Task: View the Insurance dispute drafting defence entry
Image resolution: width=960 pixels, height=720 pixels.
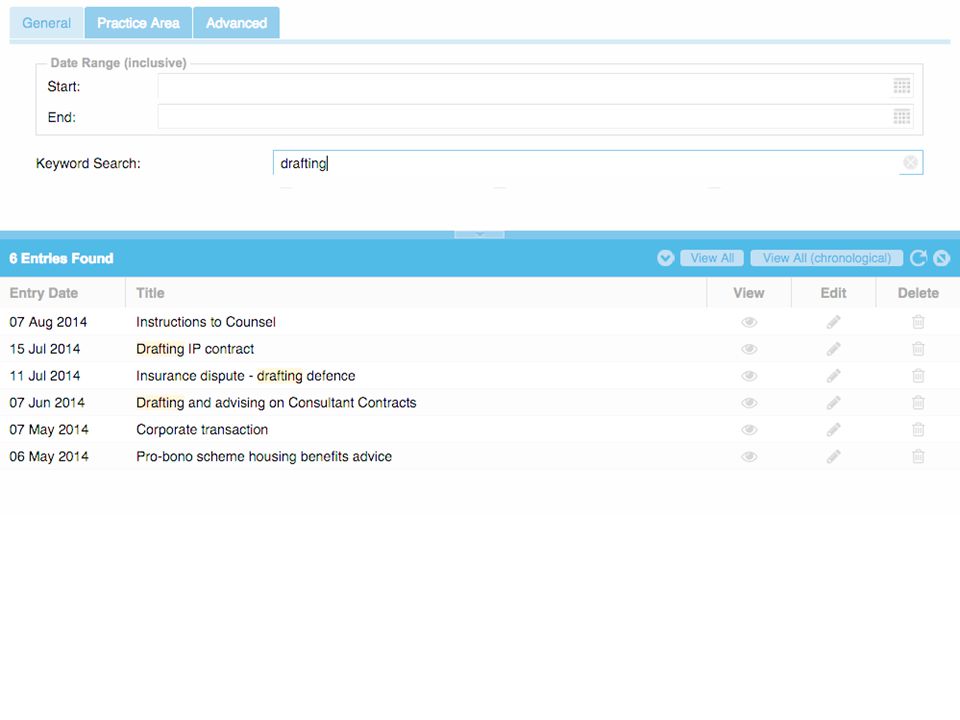Action: point(749,376)
